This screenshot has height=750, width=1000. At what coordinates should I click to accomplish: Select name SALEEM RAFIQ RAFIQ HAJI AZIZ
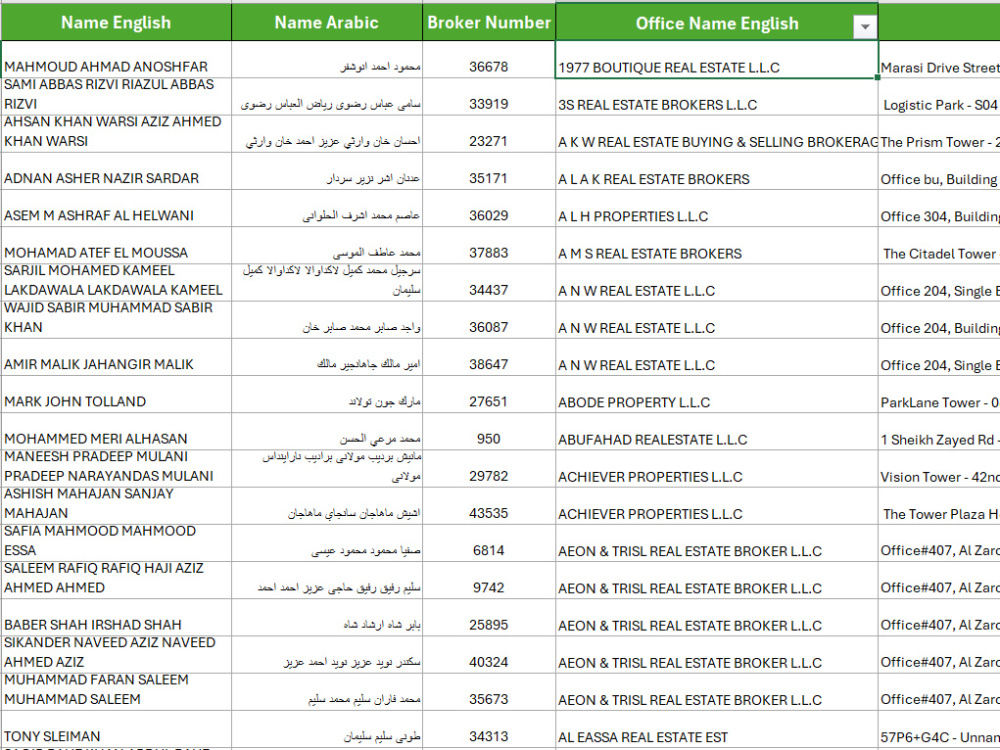pos(116,580)
